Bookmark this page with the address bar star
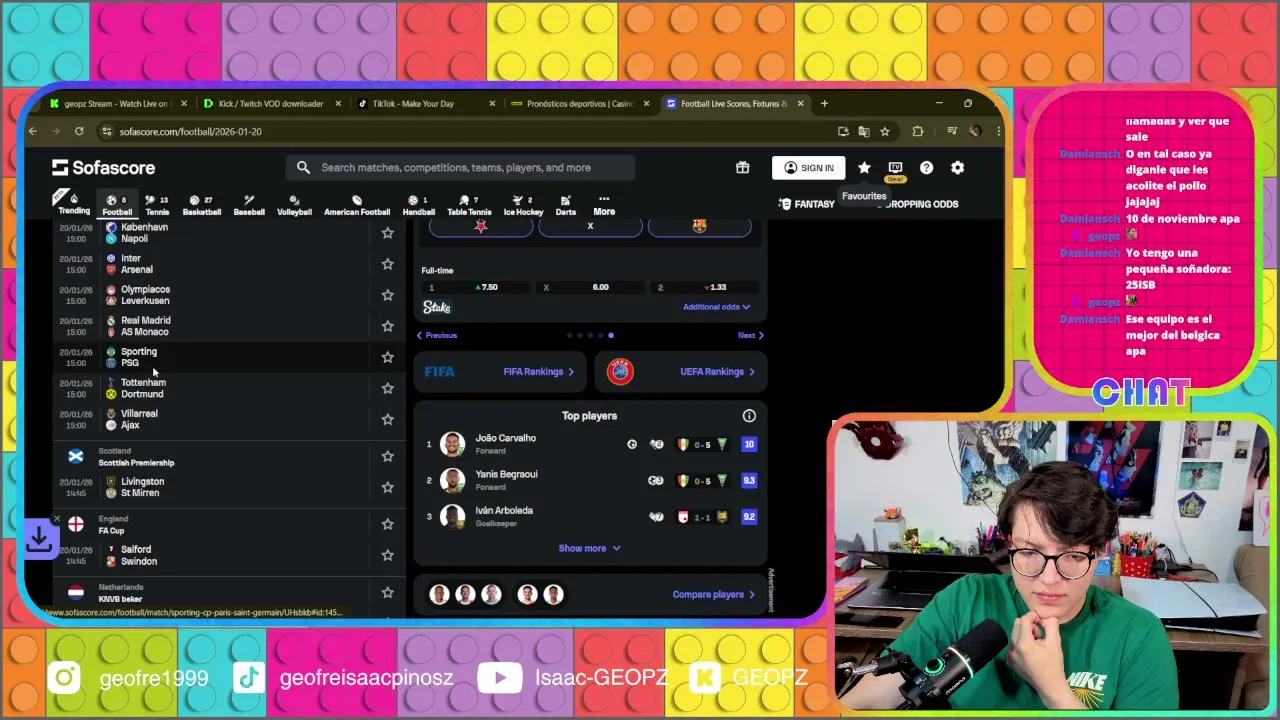1280x720 pixels. tap(885, 131)
